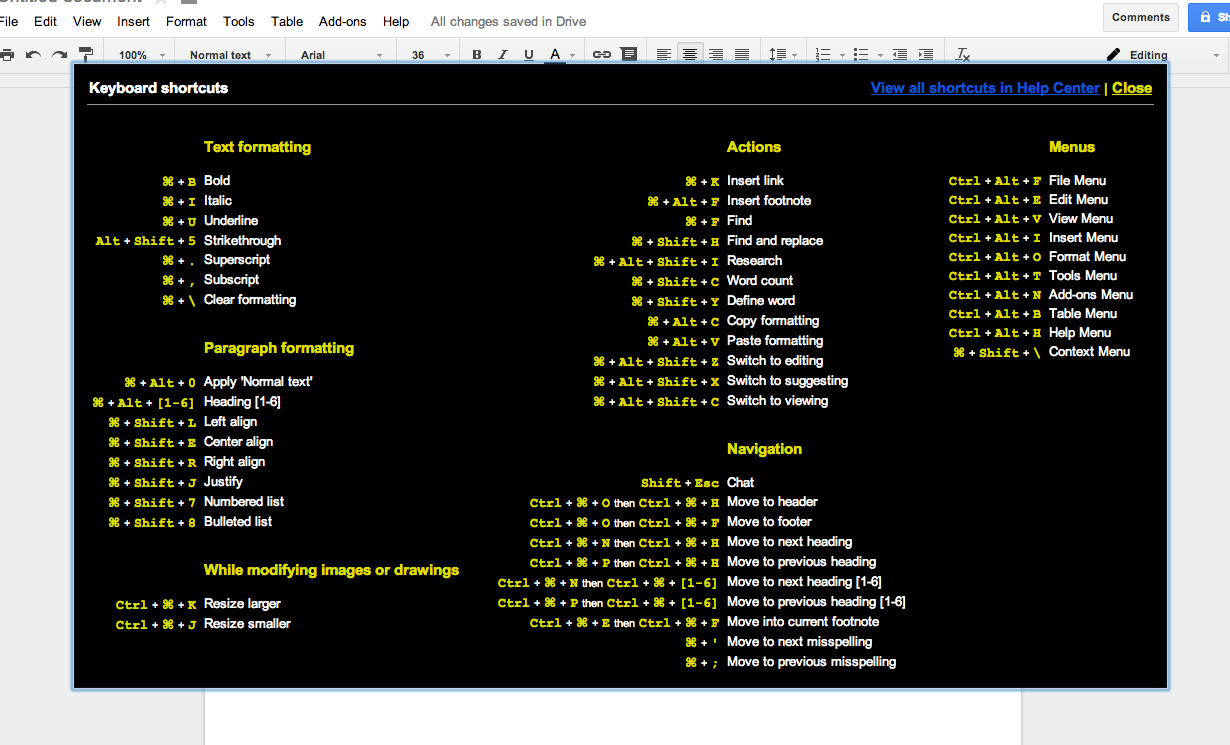Toggle Italic formatting in toolbar
Screen dimensions: 1230x745
503,55
